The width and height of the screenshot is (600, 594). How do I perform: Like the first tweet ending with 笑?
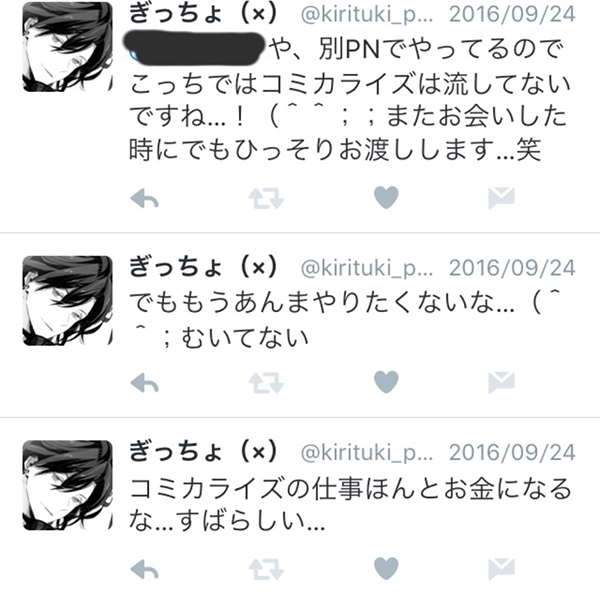point(386,197)
